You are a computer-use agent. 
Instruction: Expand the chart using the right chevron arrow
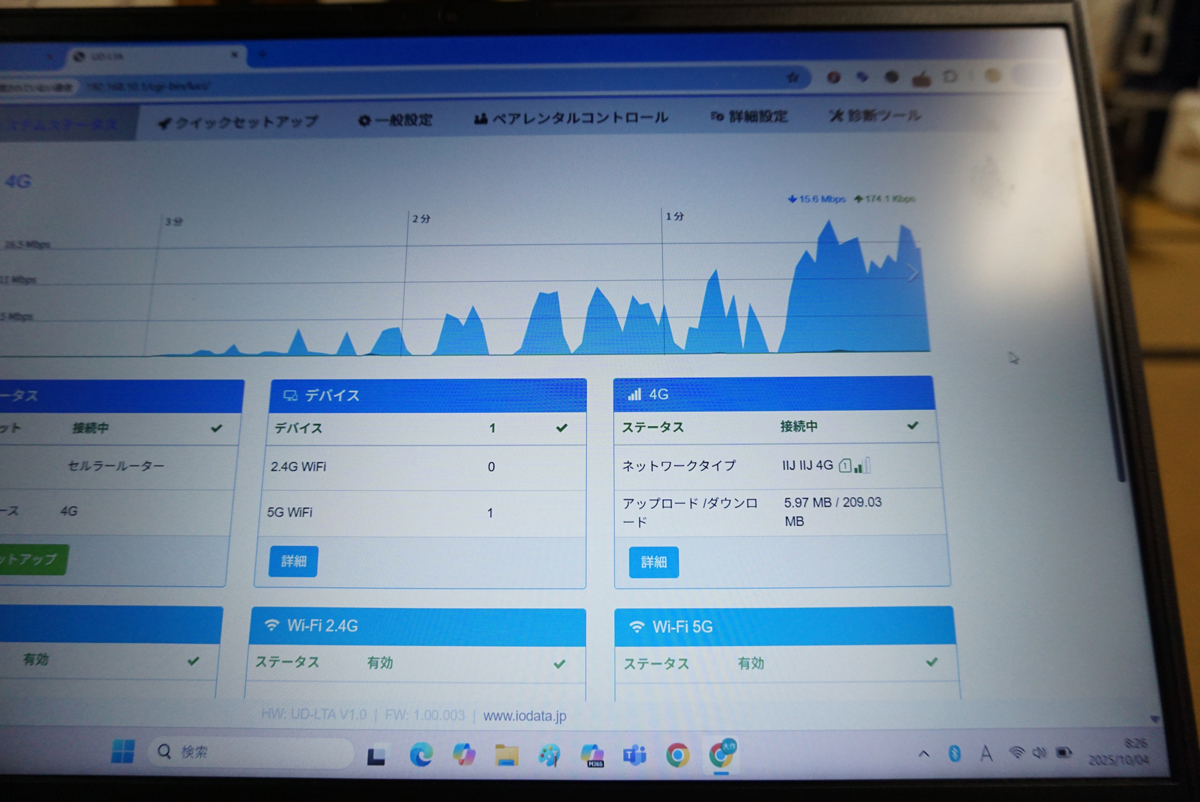coord(911,271)
